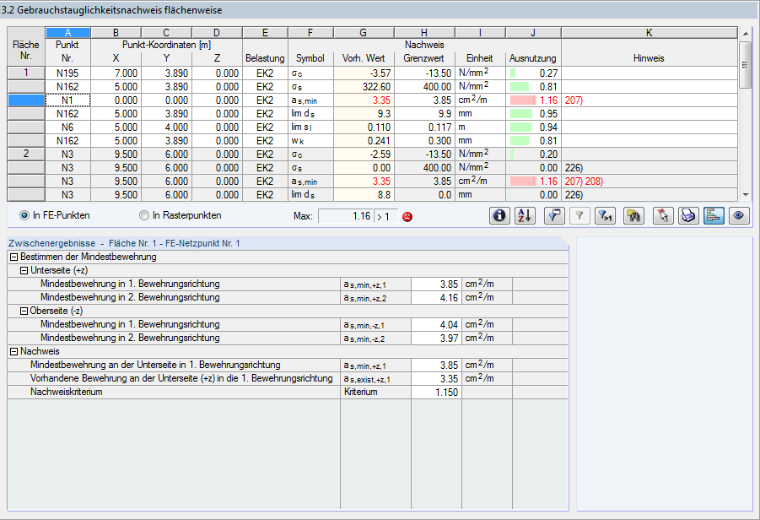Click the Flächen Nr. 2 row header
The width and height of the screenshot is (760, 520).
(x=26, y=154)
